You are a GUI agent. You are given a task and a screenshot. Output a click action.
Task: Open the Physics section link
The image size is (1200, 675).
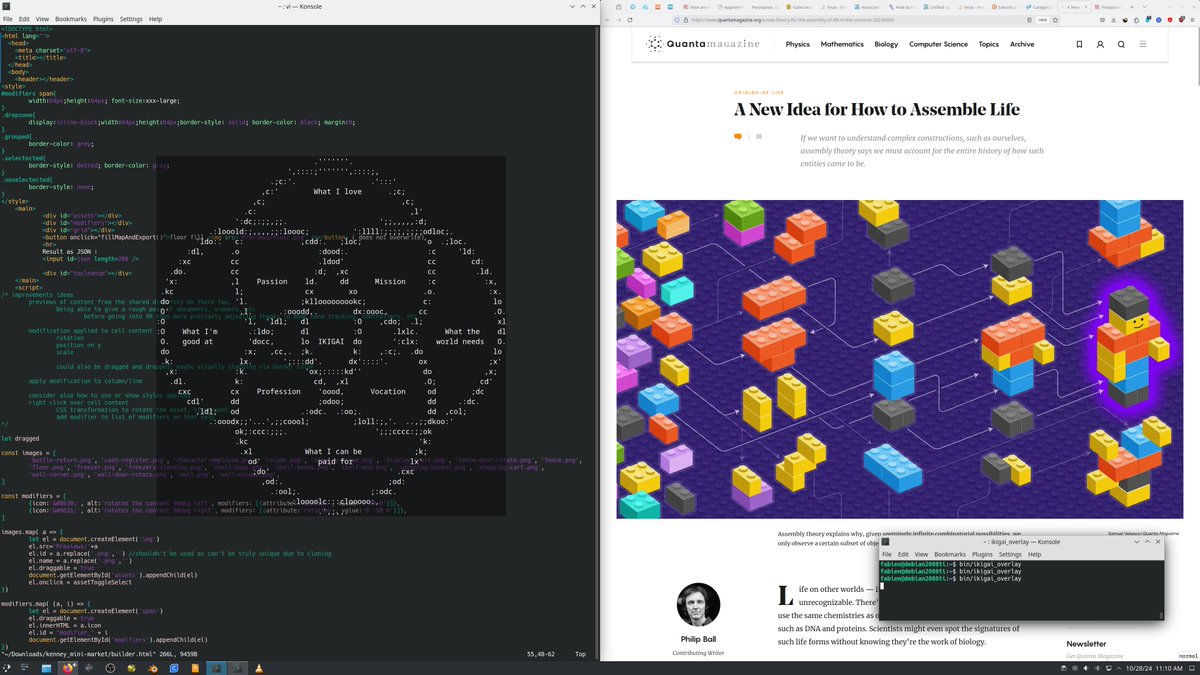(797, 44)
